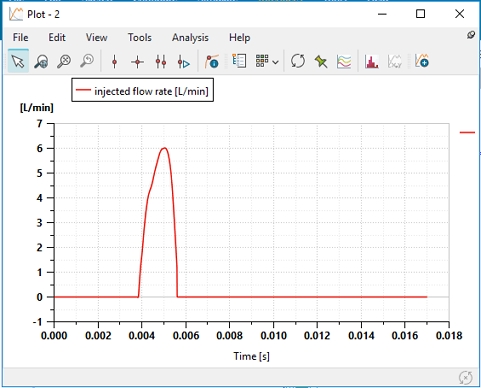Click the injected flow rate legend entry
Viewport: 481px width, 388px height.
143,90
